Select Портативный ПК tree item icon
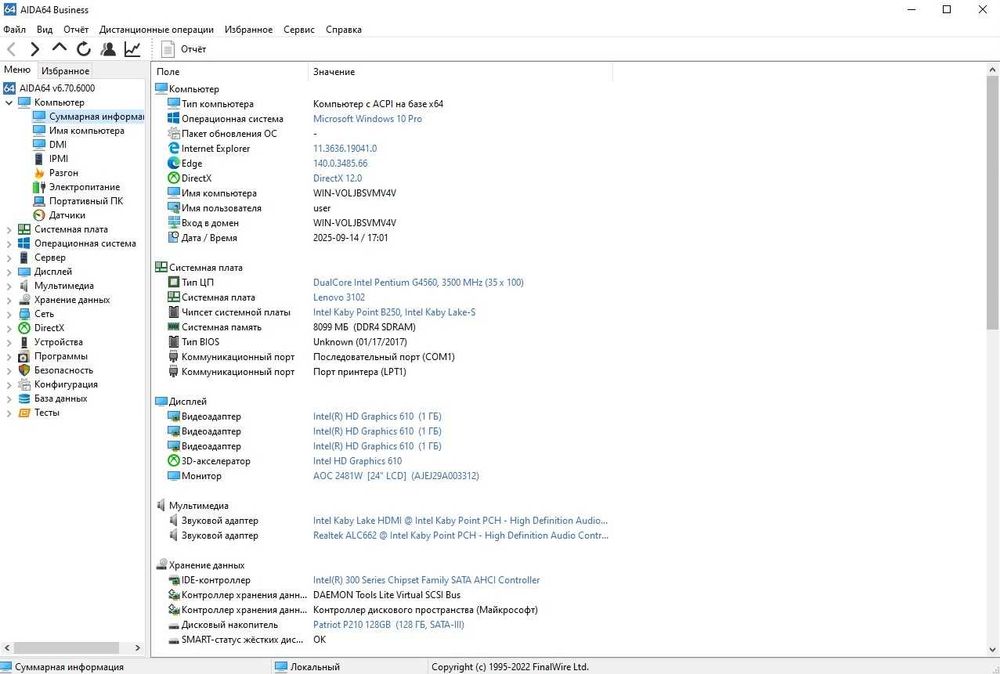The height and width of the screenshot is (674, 1000). 40,201
